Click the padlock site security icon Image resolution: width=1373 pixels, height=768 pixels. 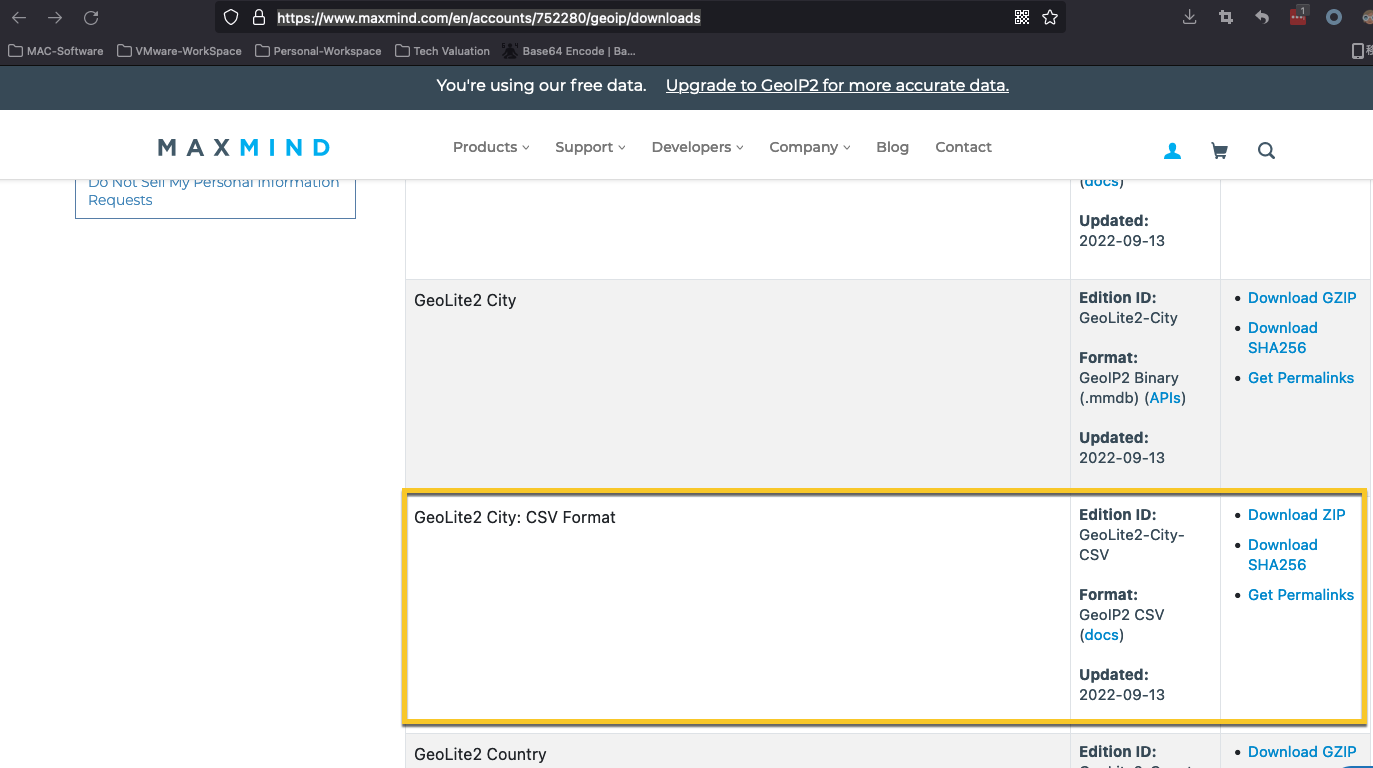pyautogui.click(x=259, y=17)
